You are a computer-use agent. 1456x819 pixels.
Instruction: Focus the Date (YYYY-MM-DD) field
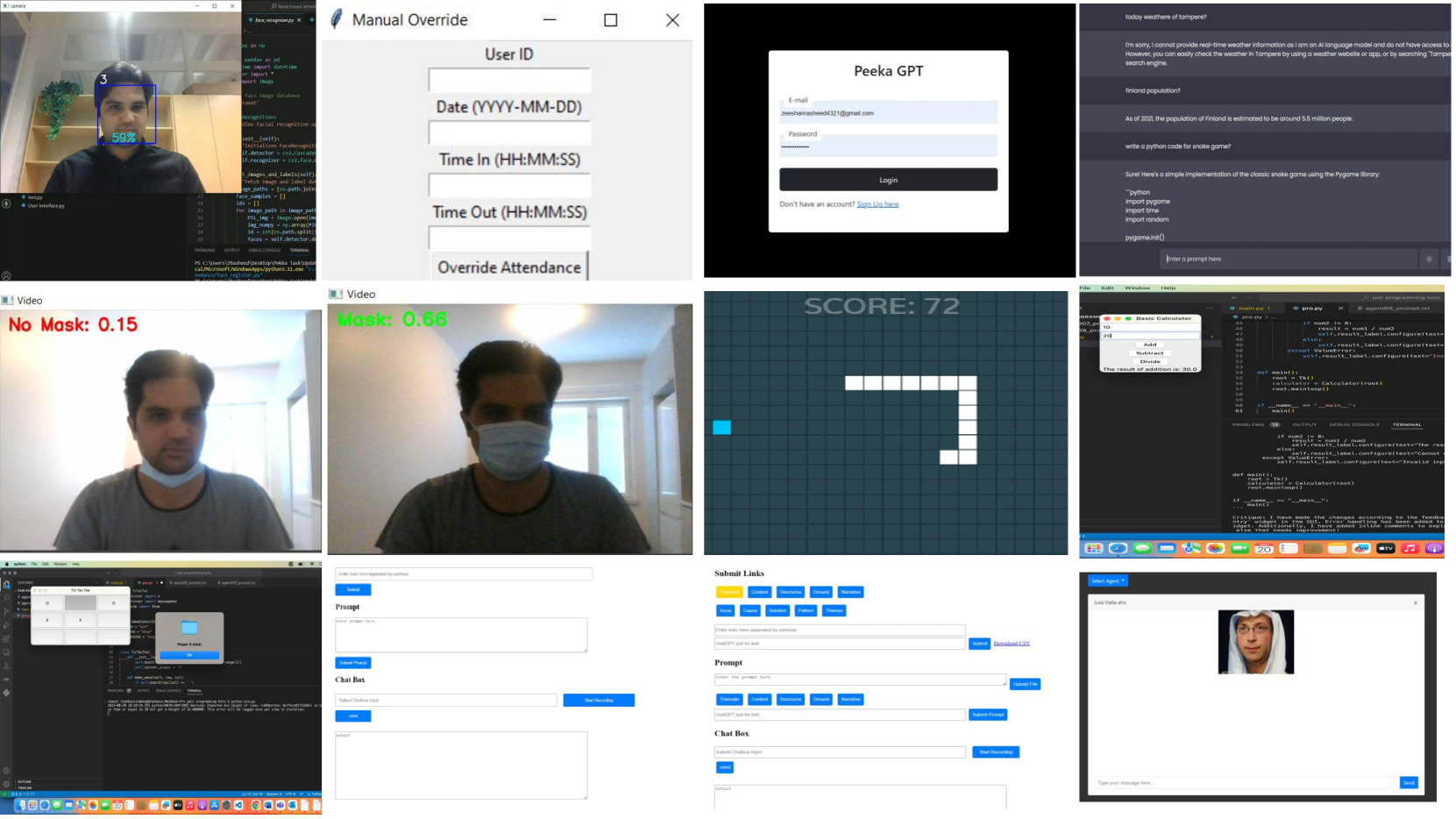(509, 133)
